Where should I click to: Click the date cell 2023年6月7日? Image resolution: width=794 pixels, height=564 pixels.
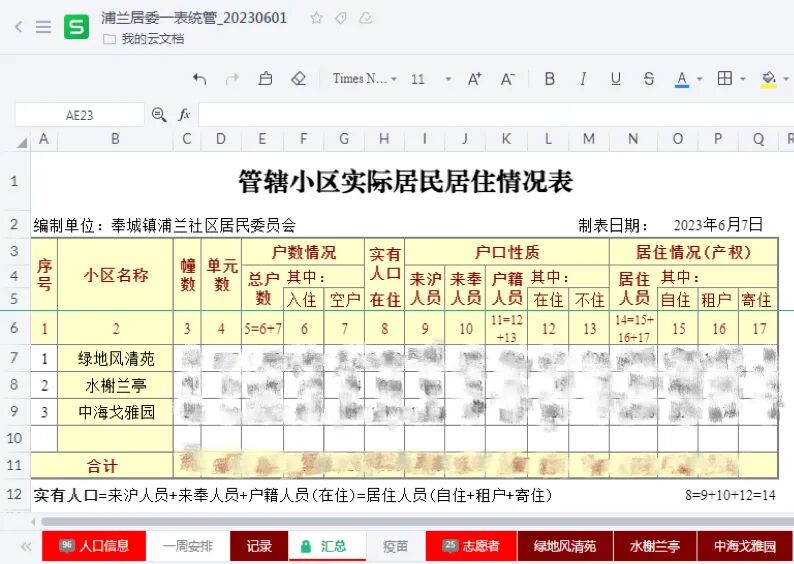pos(718,225)
